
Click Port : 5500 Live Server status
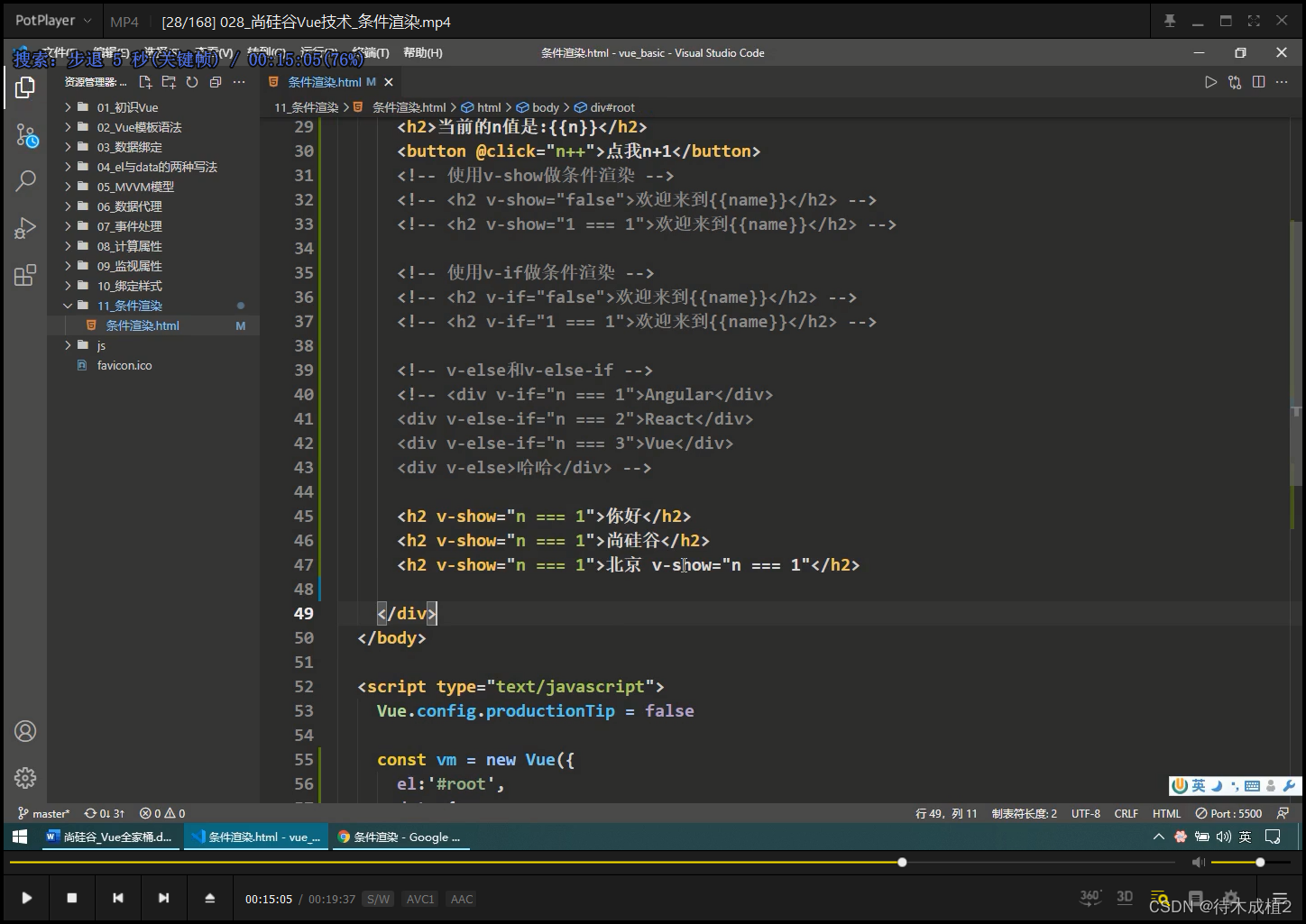[x=1229, y=813]
